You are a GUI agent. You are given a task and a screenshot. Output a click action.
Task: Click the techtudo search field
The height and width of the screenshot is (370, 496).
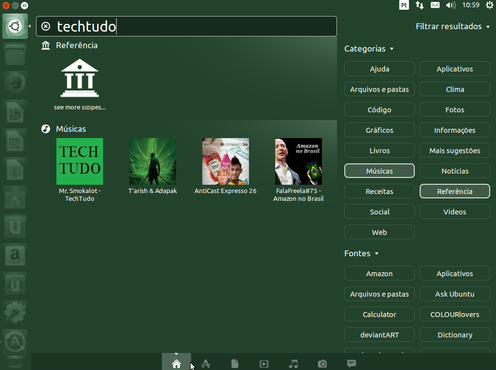187,26
